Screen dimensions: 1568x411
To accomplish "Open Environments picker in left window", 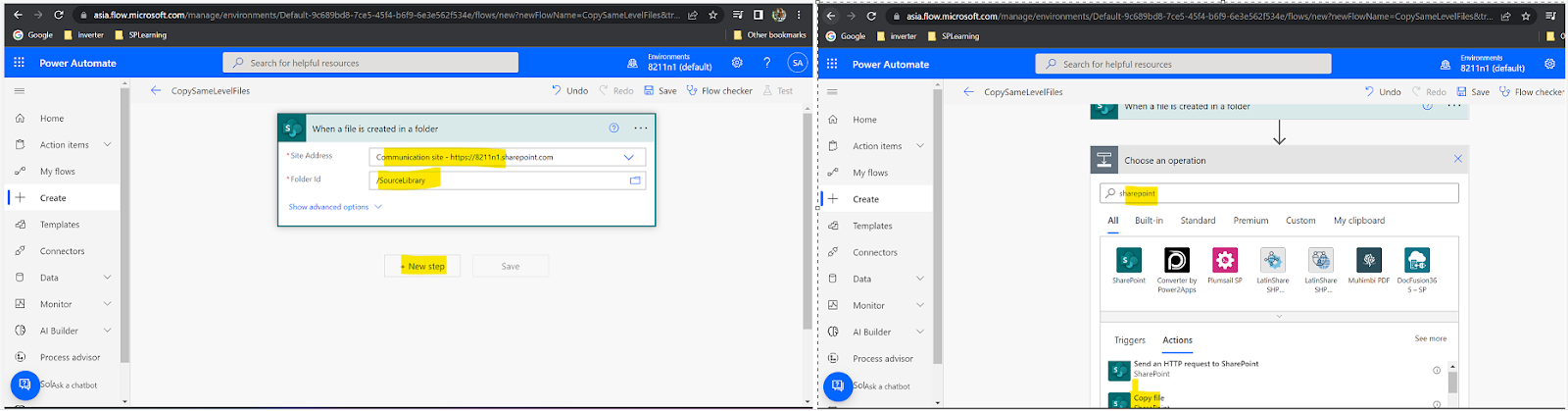I will [670, 63].
